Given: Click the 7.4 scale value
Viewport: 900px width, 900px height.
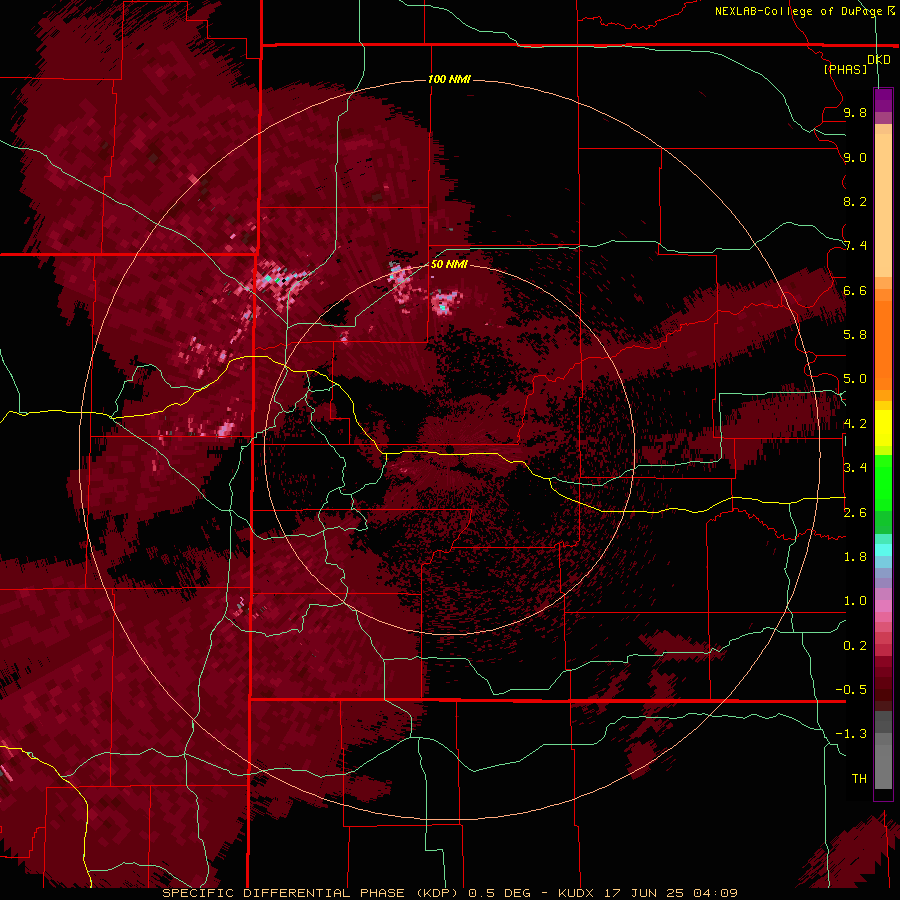Looking at the screenshot, I should point(855,246).
